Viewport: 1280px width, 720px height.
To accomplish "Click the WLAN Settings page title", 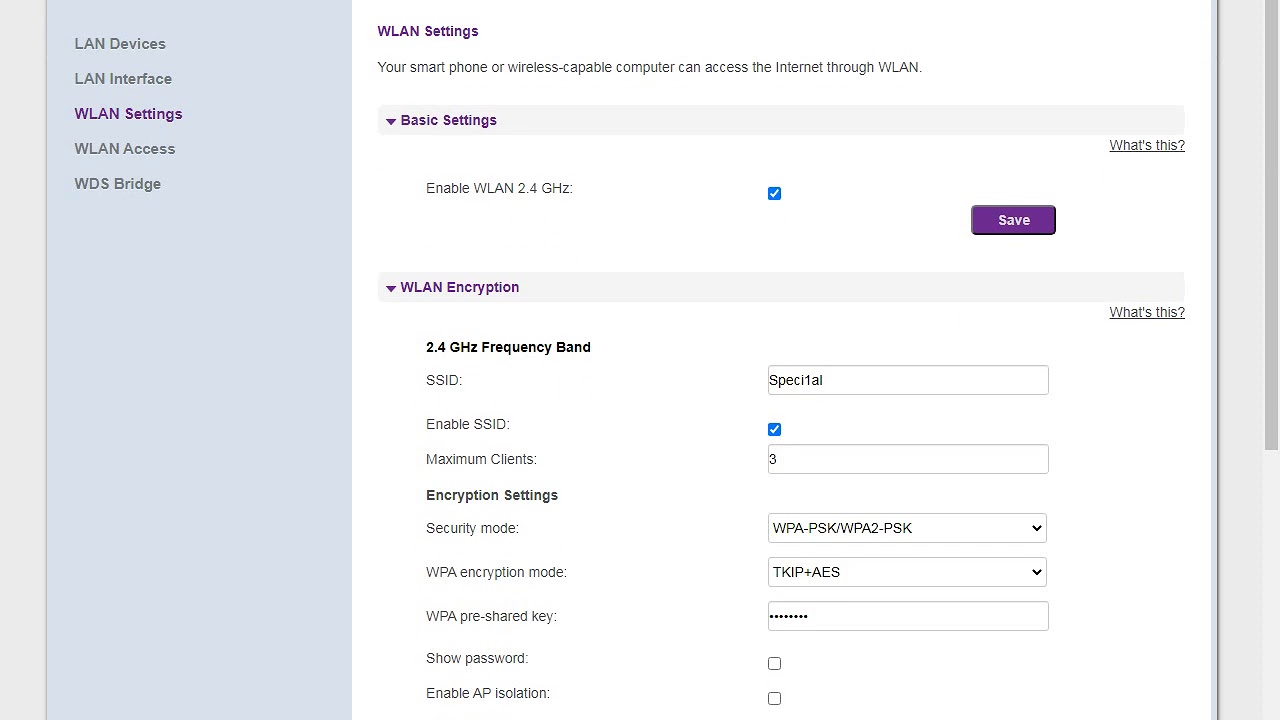I will point(428,31).
